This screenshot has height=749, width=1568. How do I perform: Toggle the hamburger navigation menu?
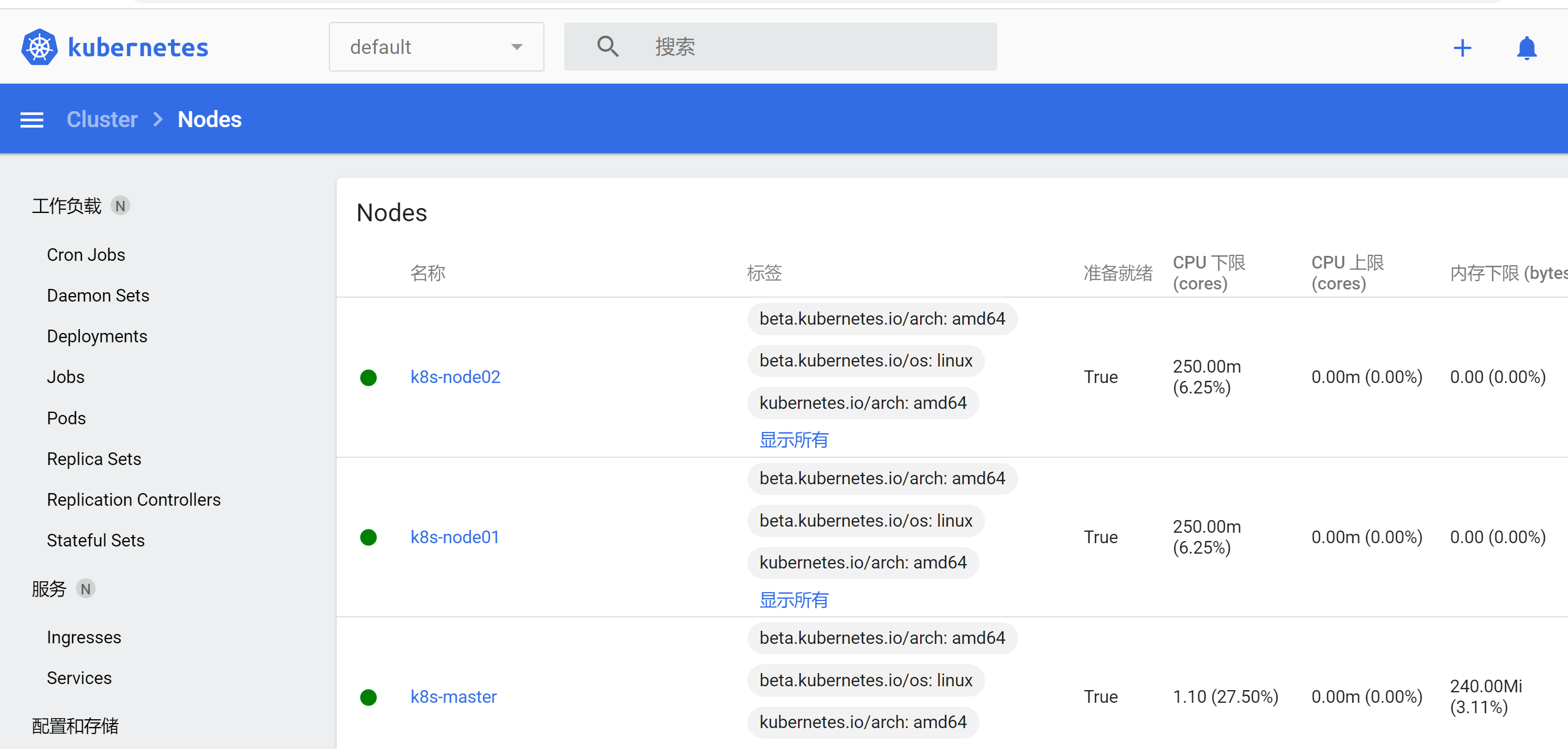[x=32, y=119]
